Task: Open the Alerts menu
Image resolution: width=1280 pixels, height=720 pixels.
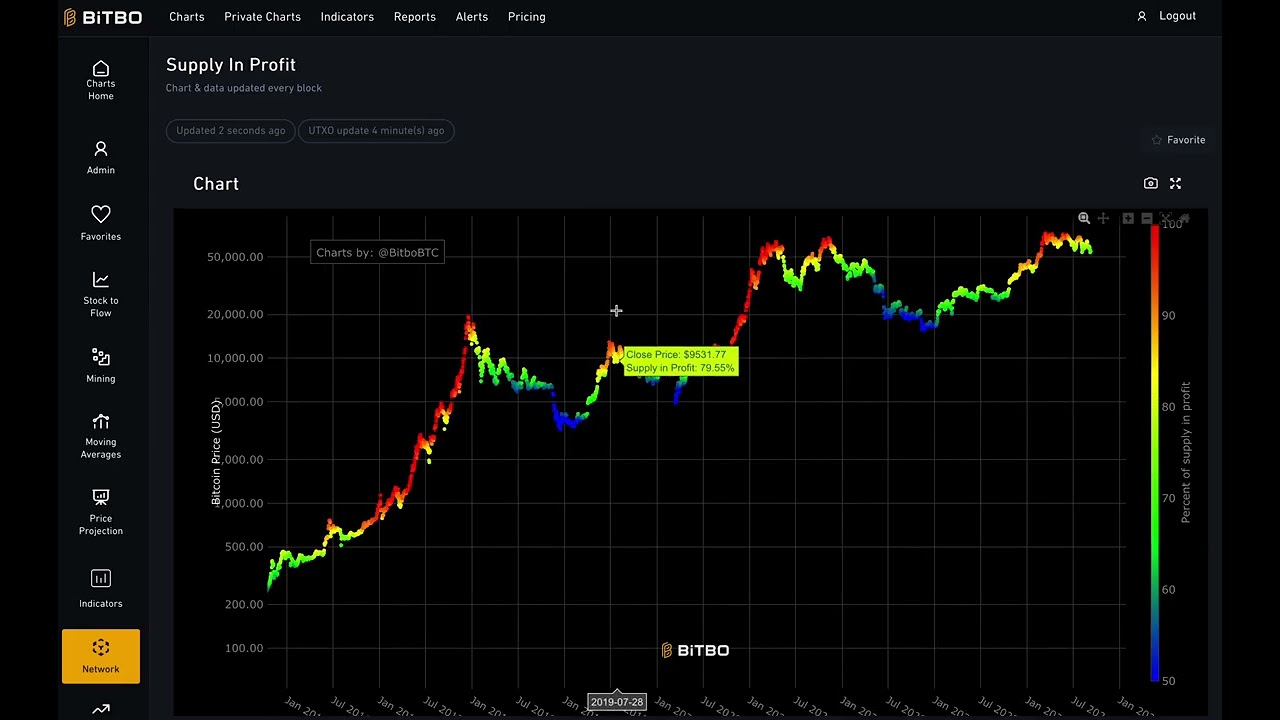Action: (471, 17)
